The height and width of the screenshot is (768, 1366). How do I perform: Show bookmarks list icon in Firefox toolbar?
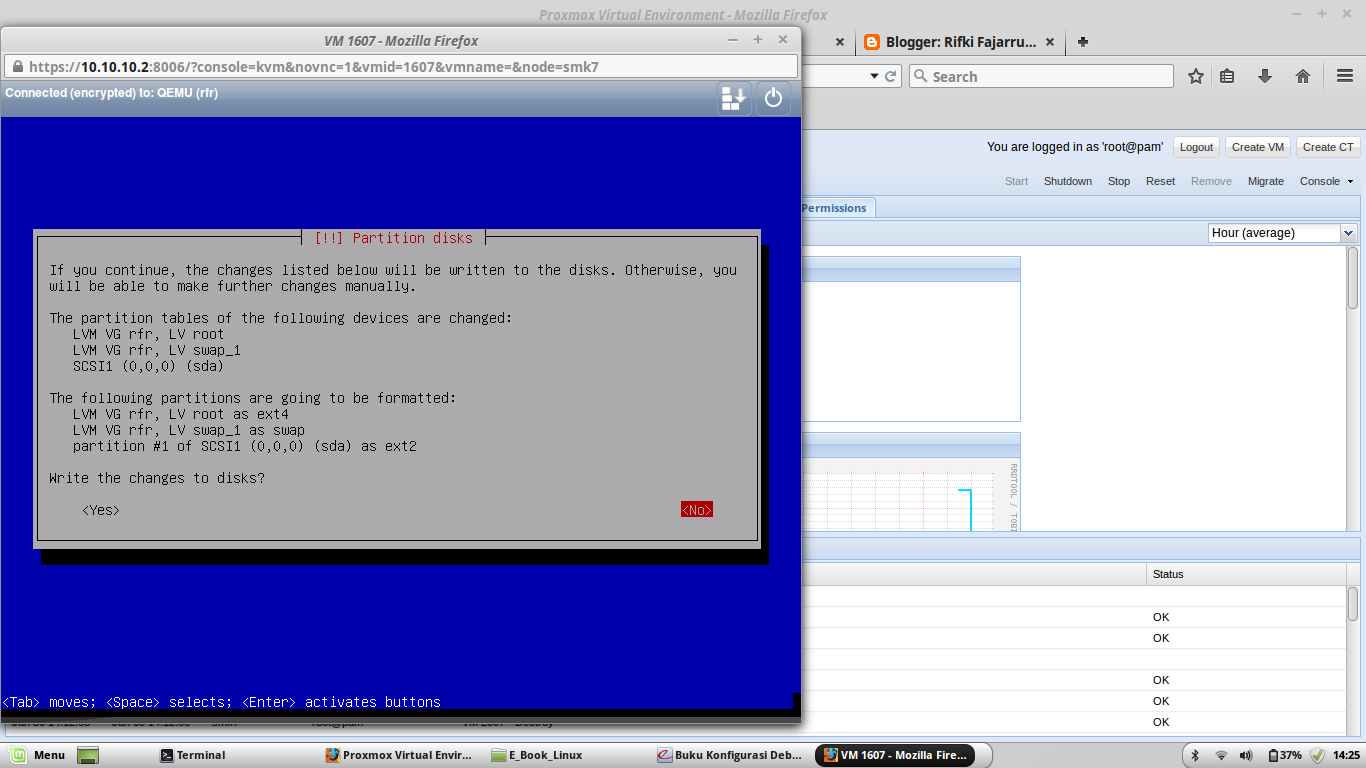pos(1228,76)
